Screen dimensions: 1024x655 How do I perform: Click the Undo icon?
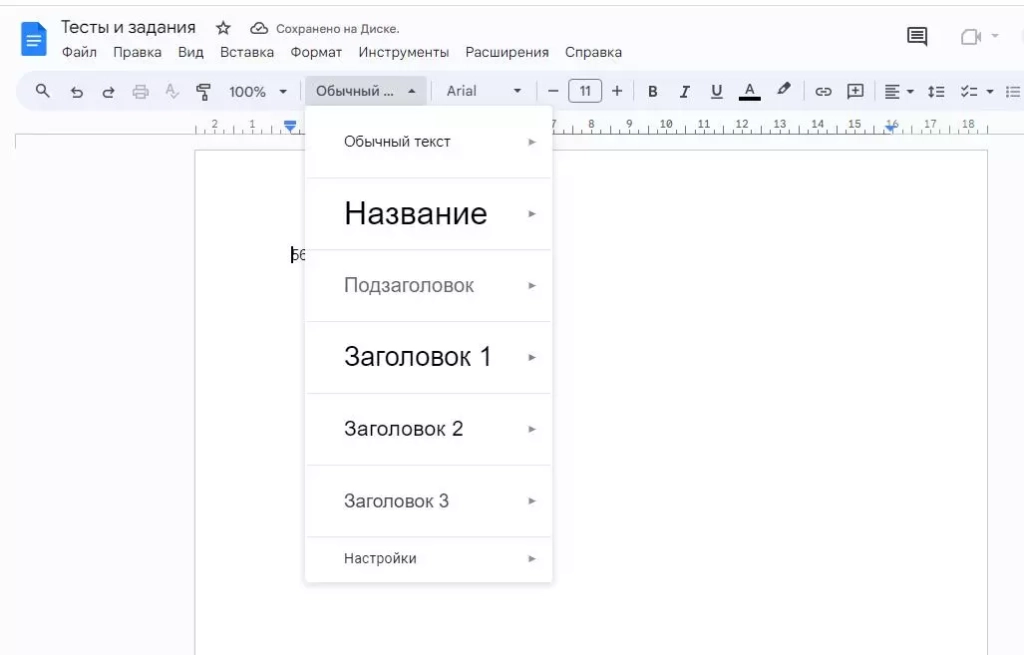click(77, 90)
